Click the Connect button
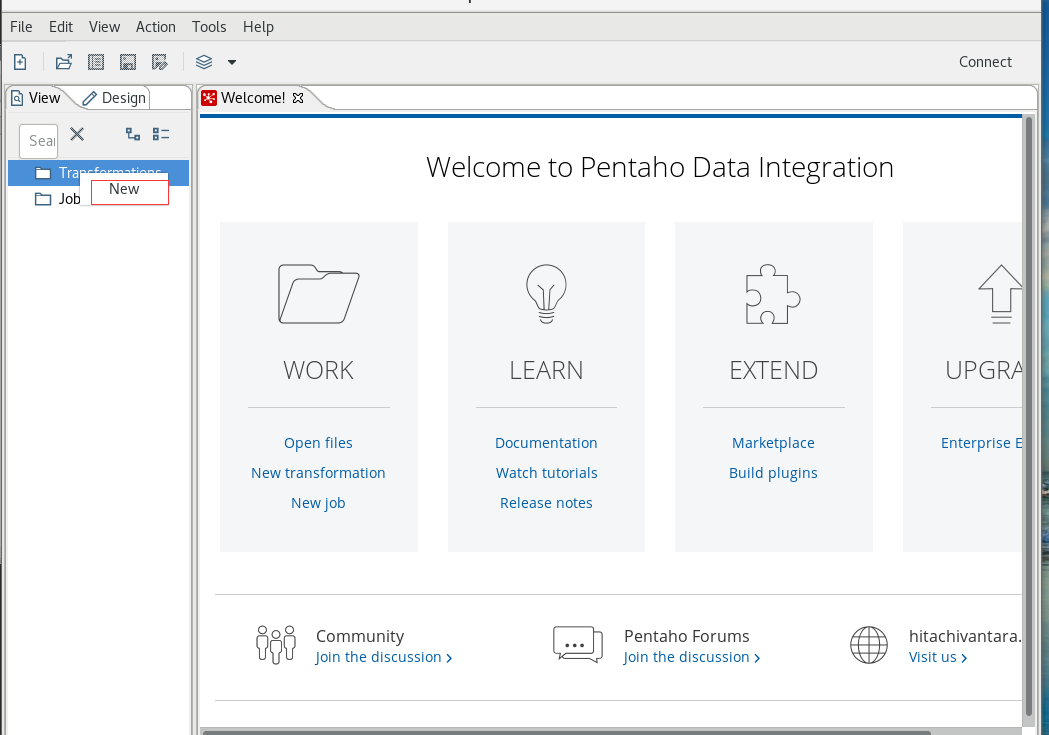Screen dimensions: 1049x735 coord(985,62)
